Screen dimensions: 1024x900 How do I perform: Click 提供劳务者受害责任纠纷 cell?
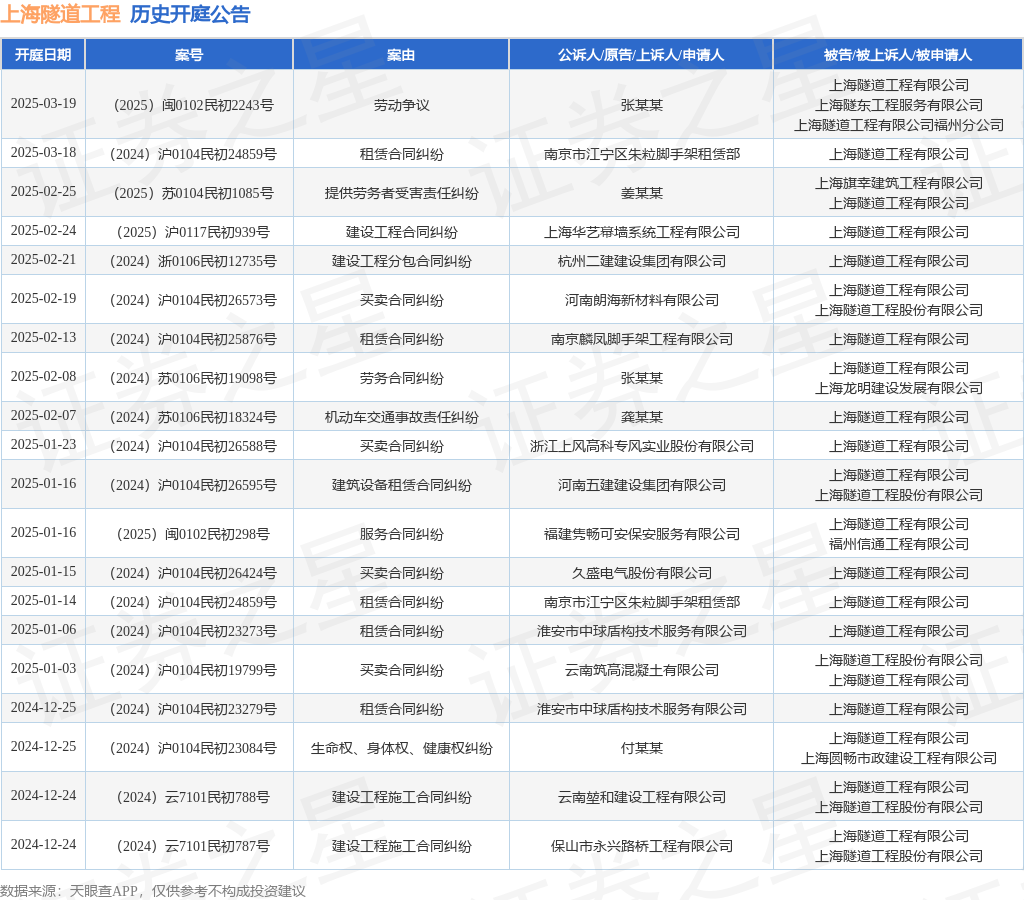point(401,193)
